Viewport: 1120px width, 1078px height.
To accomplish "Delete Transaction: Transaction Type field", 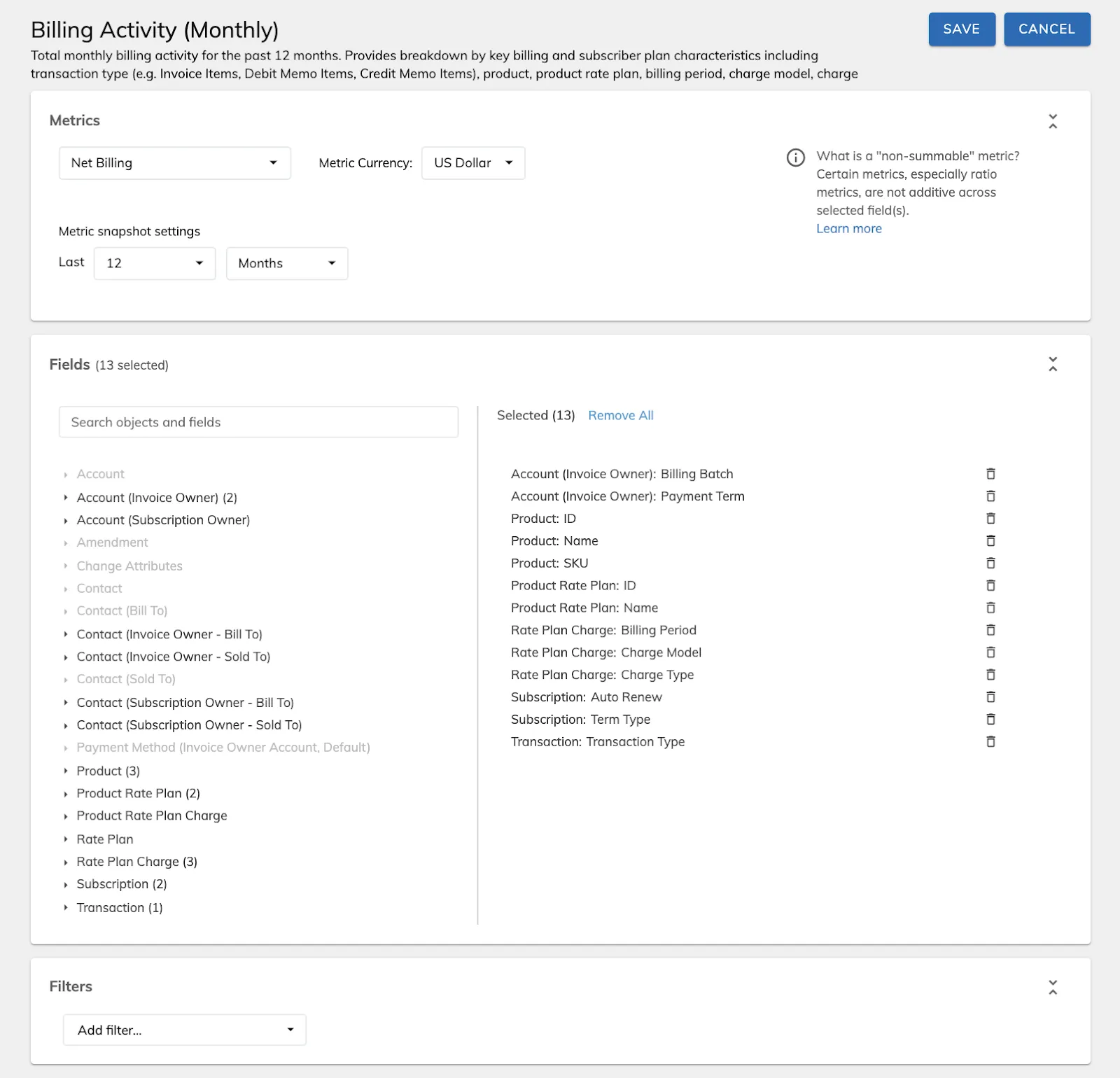I will (990, 742).
